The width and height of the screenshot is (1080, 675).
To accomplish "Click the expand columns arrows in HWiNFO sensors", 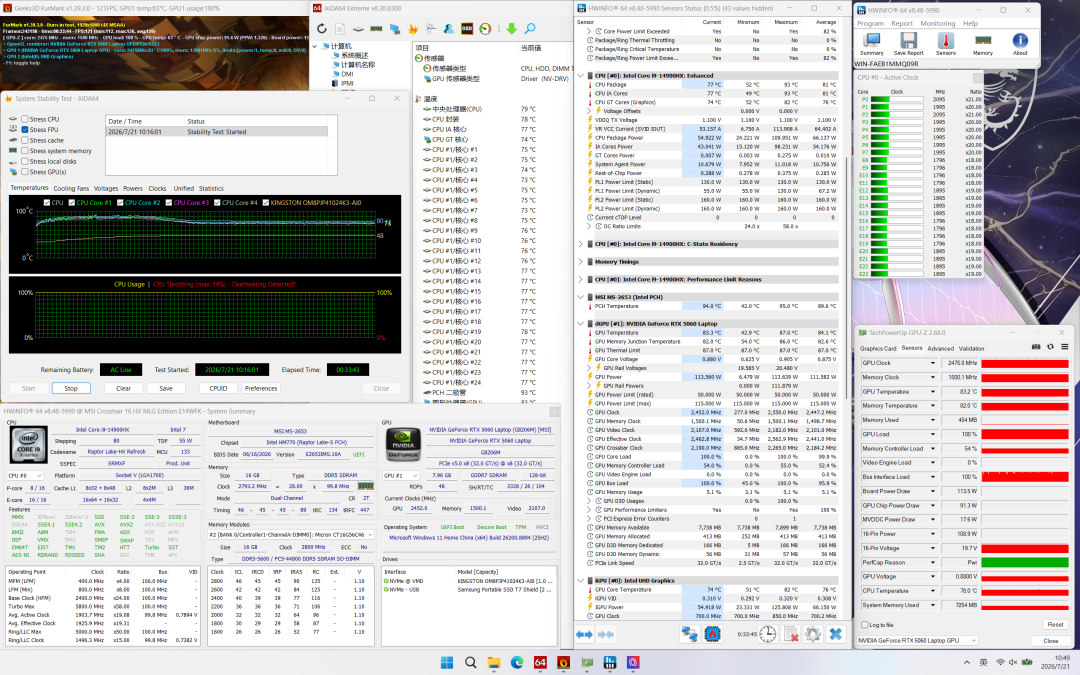I will 584,634.
